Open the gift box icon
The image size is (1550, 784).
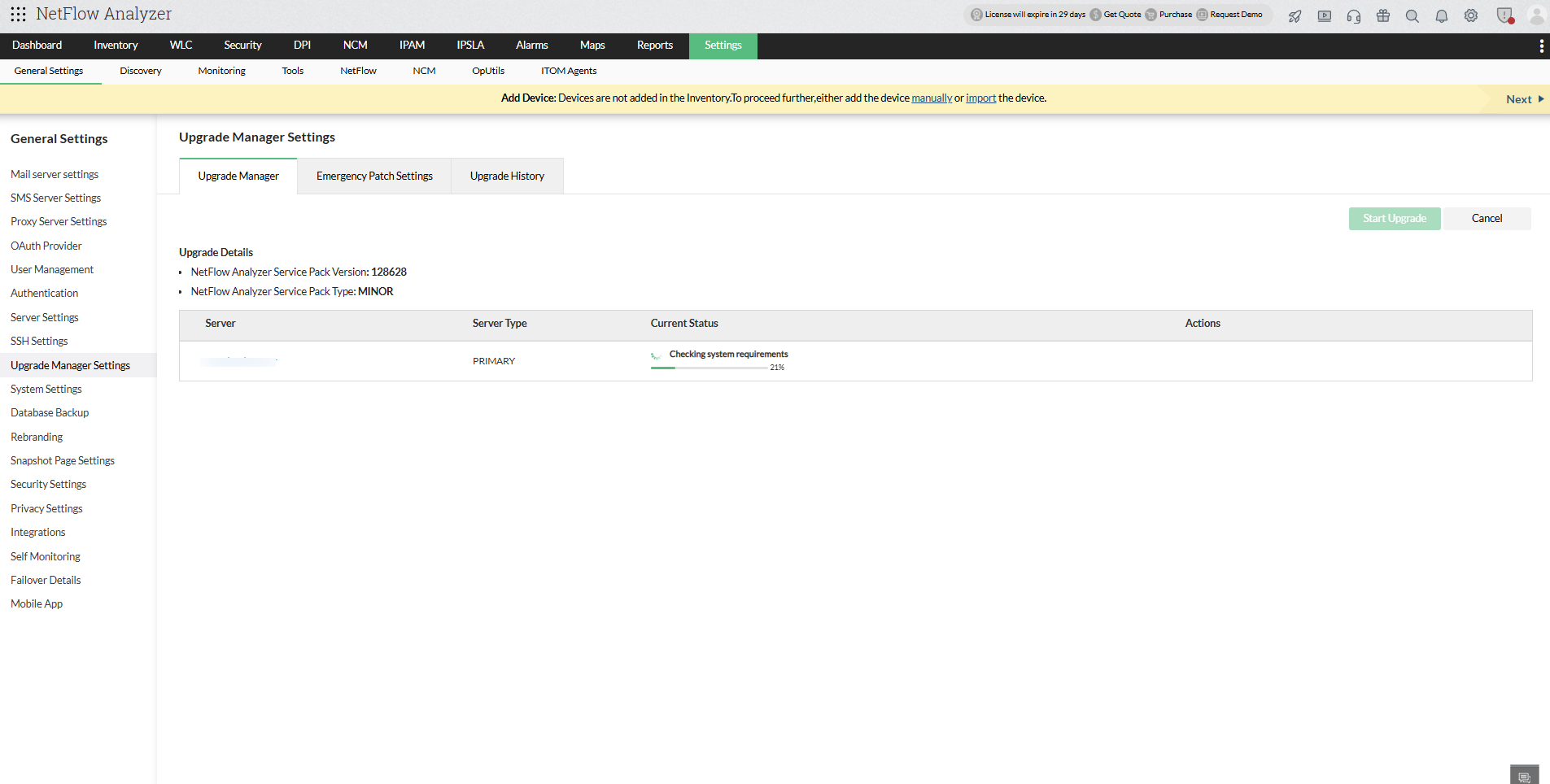click(1383, 15)
